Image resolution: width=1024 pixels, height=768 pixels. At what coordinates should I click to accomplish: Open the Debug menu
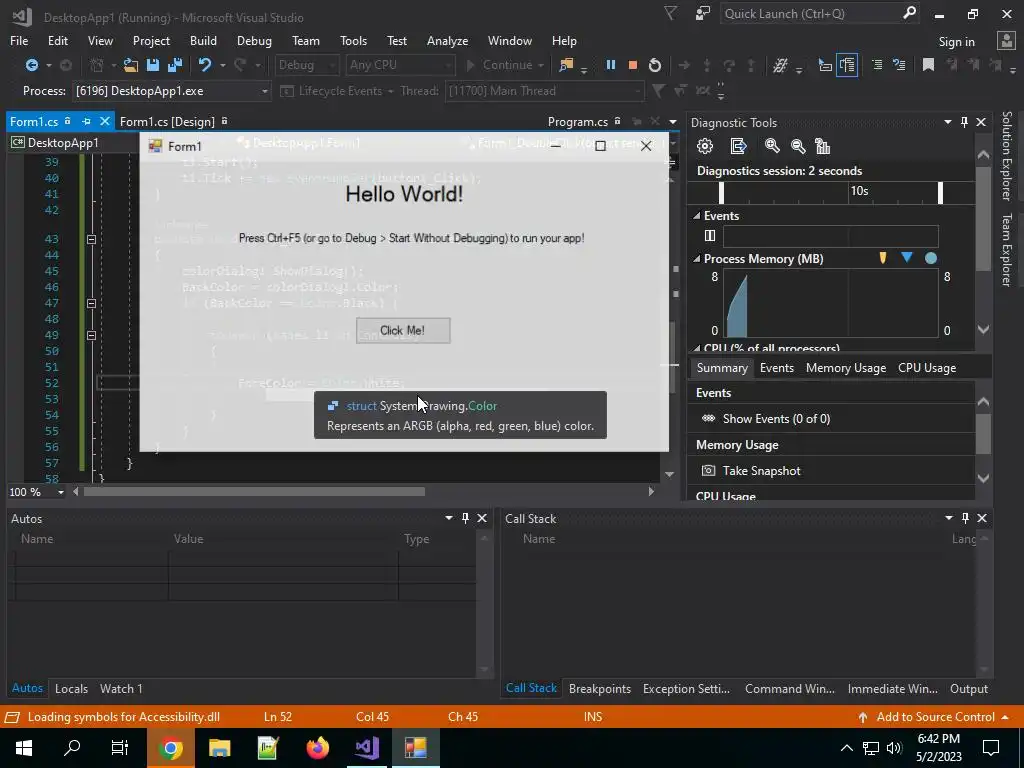[x=254, y=40]
